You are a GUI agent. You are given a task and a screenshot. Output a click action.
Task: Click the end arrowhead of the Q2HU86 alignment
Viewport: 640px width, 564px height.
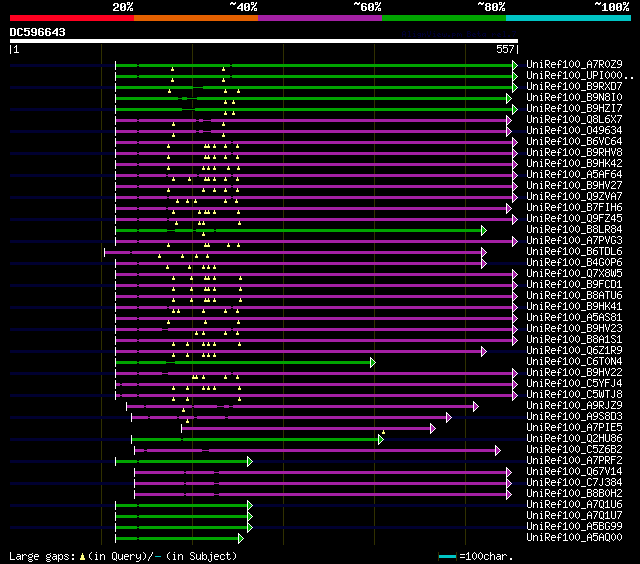[x=381, y=440]
